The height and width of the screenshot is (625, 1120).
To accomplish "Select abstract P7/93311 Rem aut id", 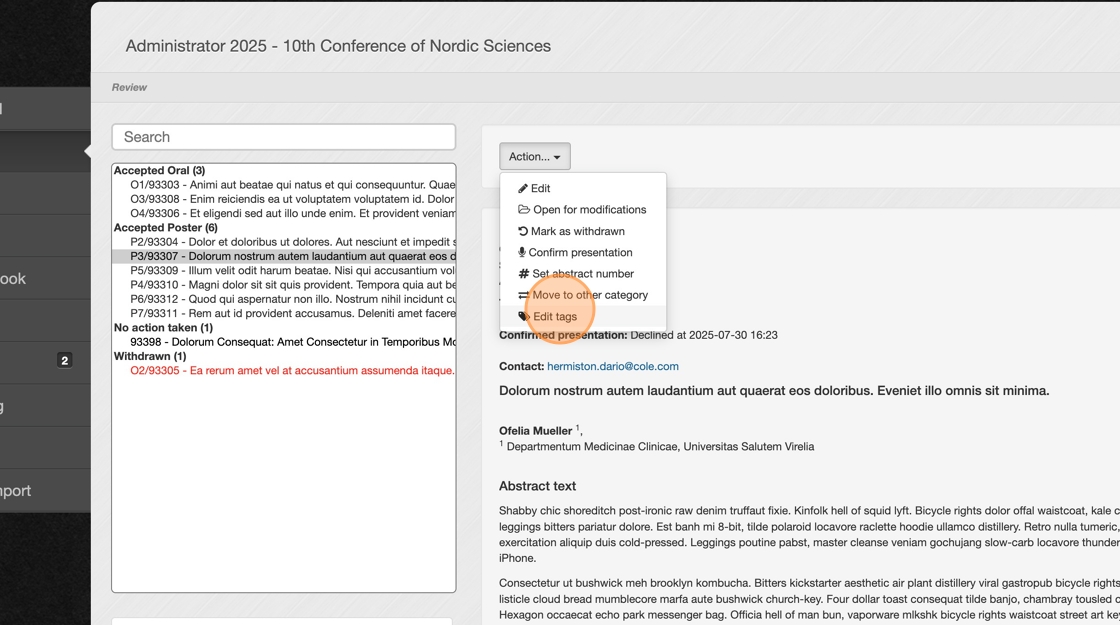I will click(x=284, y=314).
